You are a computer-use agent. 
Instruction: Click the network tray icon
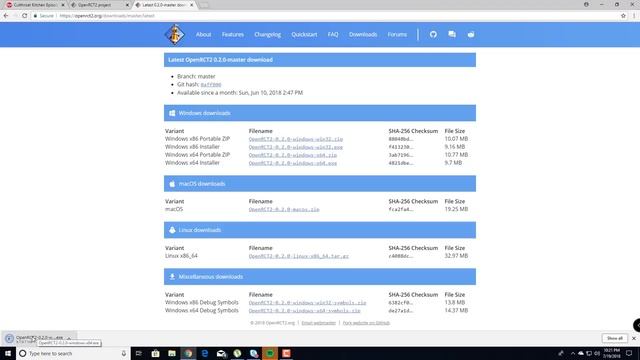pyautogui.click(x=589, y=353)
